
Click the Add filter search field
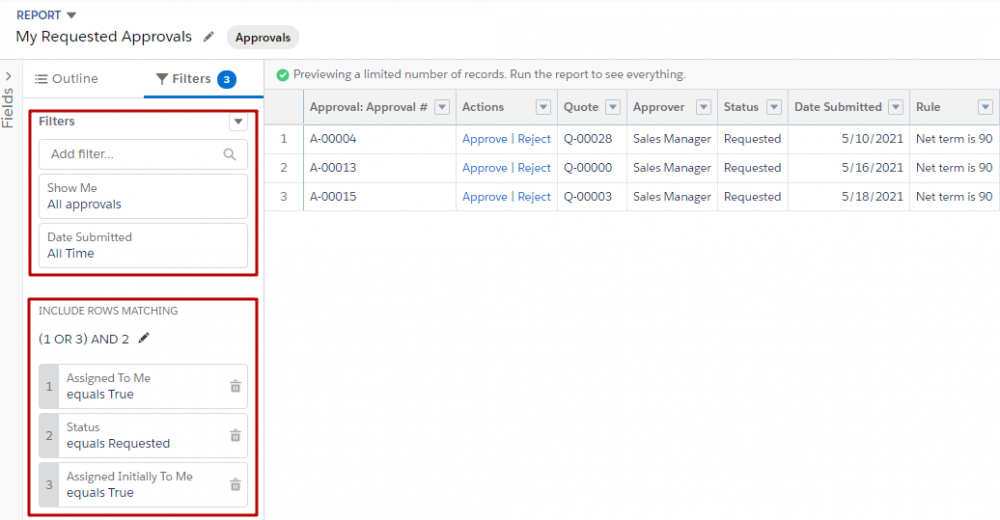tap(143, 154)
